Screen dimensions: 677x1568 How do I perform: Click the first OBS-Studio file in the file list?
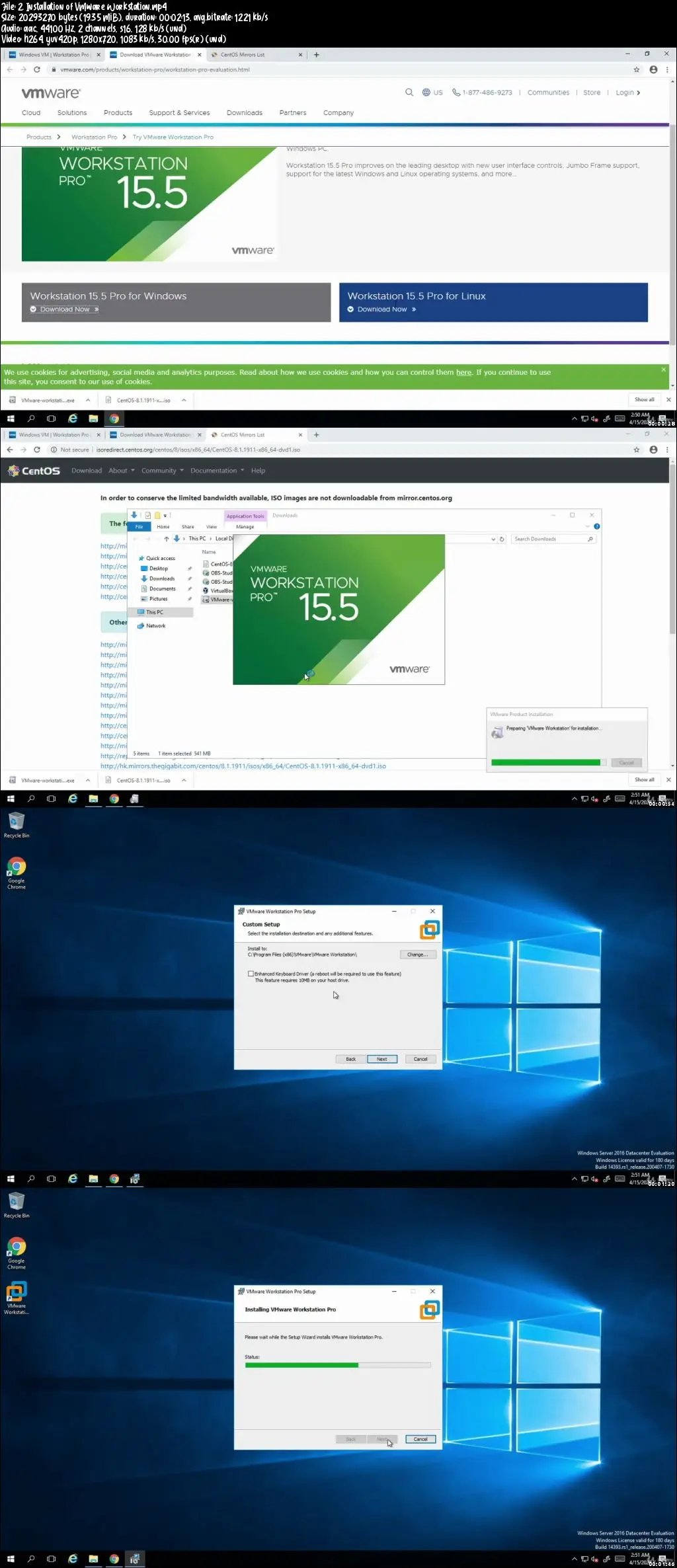218,573
